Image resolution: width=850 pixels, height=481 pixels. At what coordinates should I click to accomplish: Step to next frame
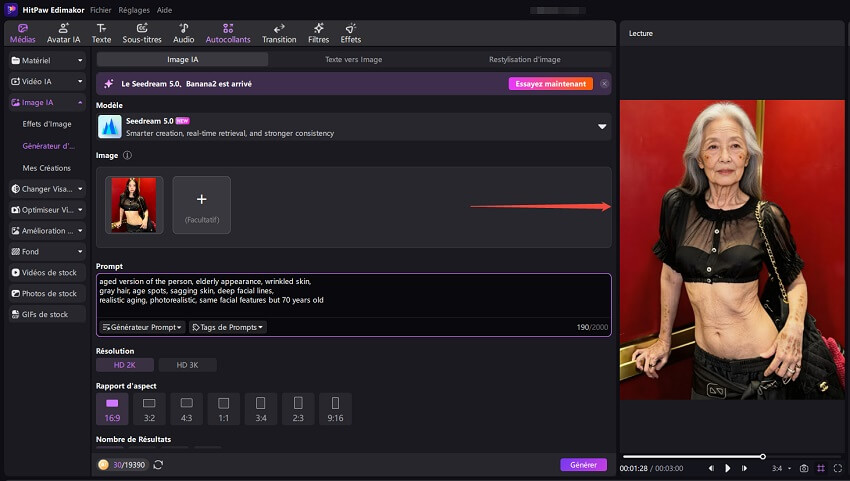tap(744, 468)
